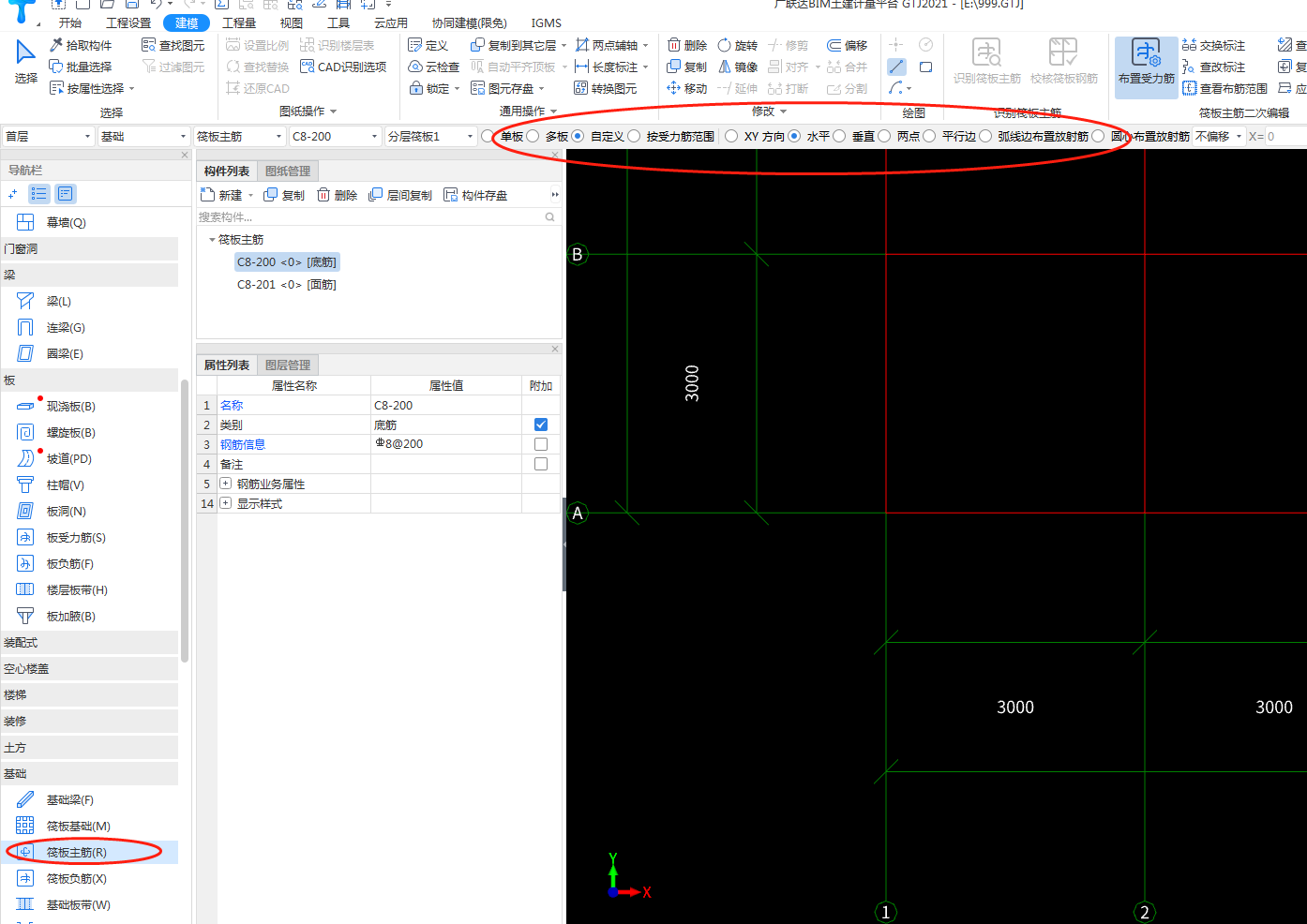Click the 定义 define tool

tap(428, 45)
